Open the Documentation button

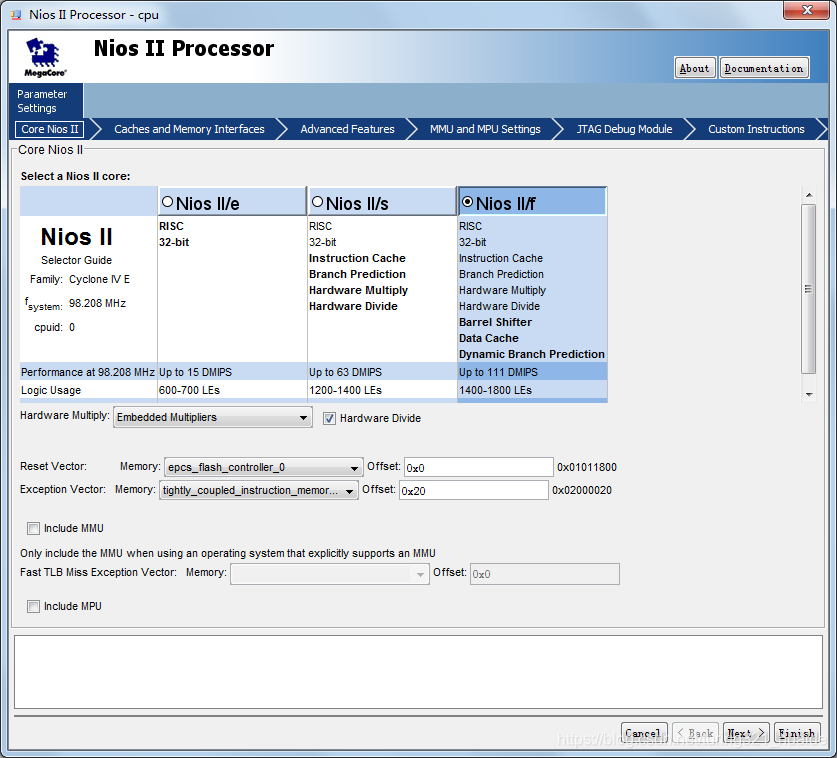click(x=764, y=68)
